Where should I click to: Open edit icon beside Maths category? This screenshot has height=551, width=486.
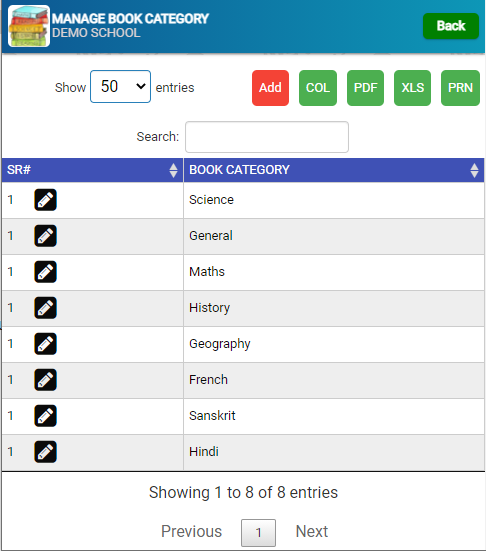pyautogui.click(x=45, y=272)
